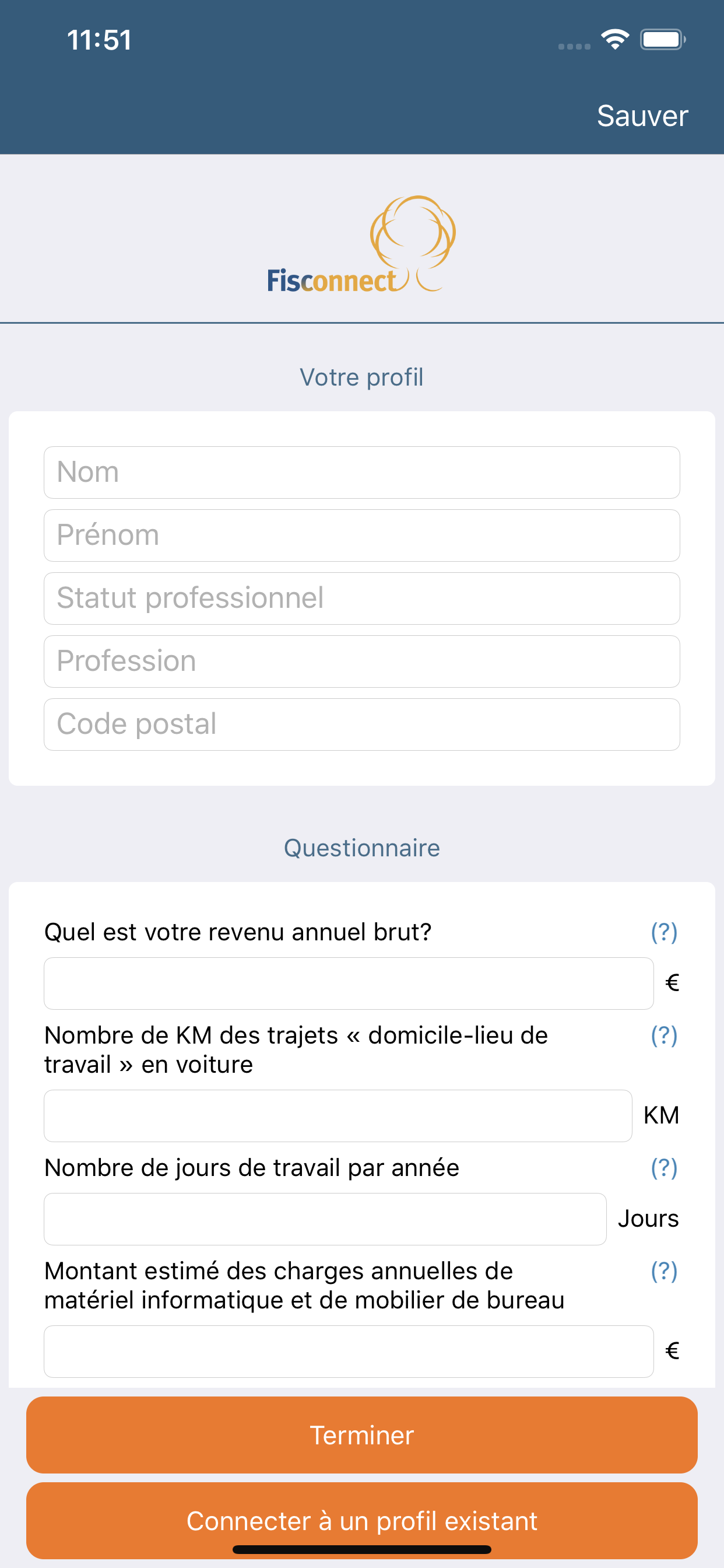This screenshot has height=1568, width=724.
Task: Tap the battery status icon
Action: [x=663, y=40]
